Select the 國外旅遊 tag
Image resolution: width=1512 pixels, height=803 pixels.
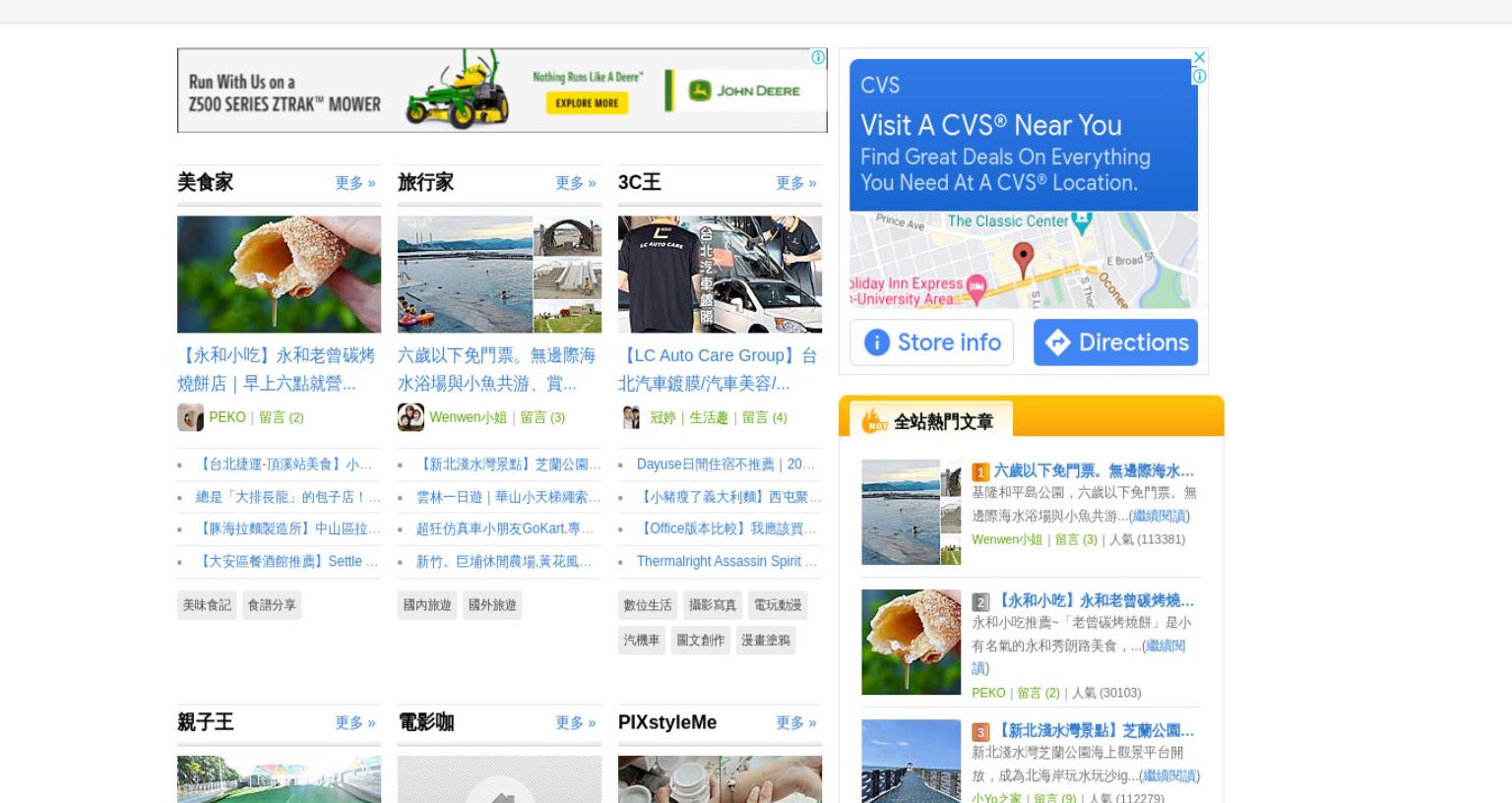(x=492, y=605)
